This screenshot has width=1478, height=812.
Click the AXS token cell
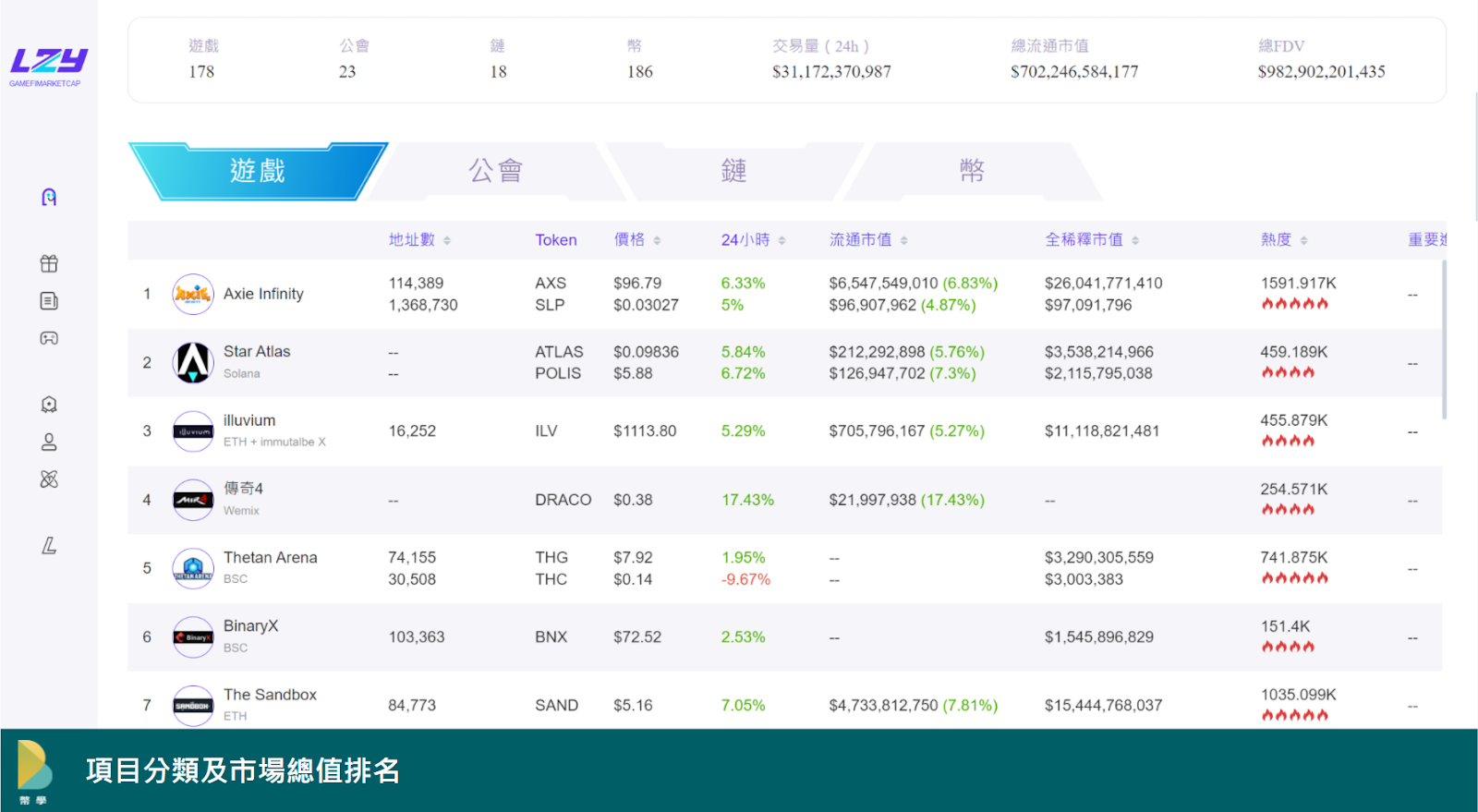551,284
